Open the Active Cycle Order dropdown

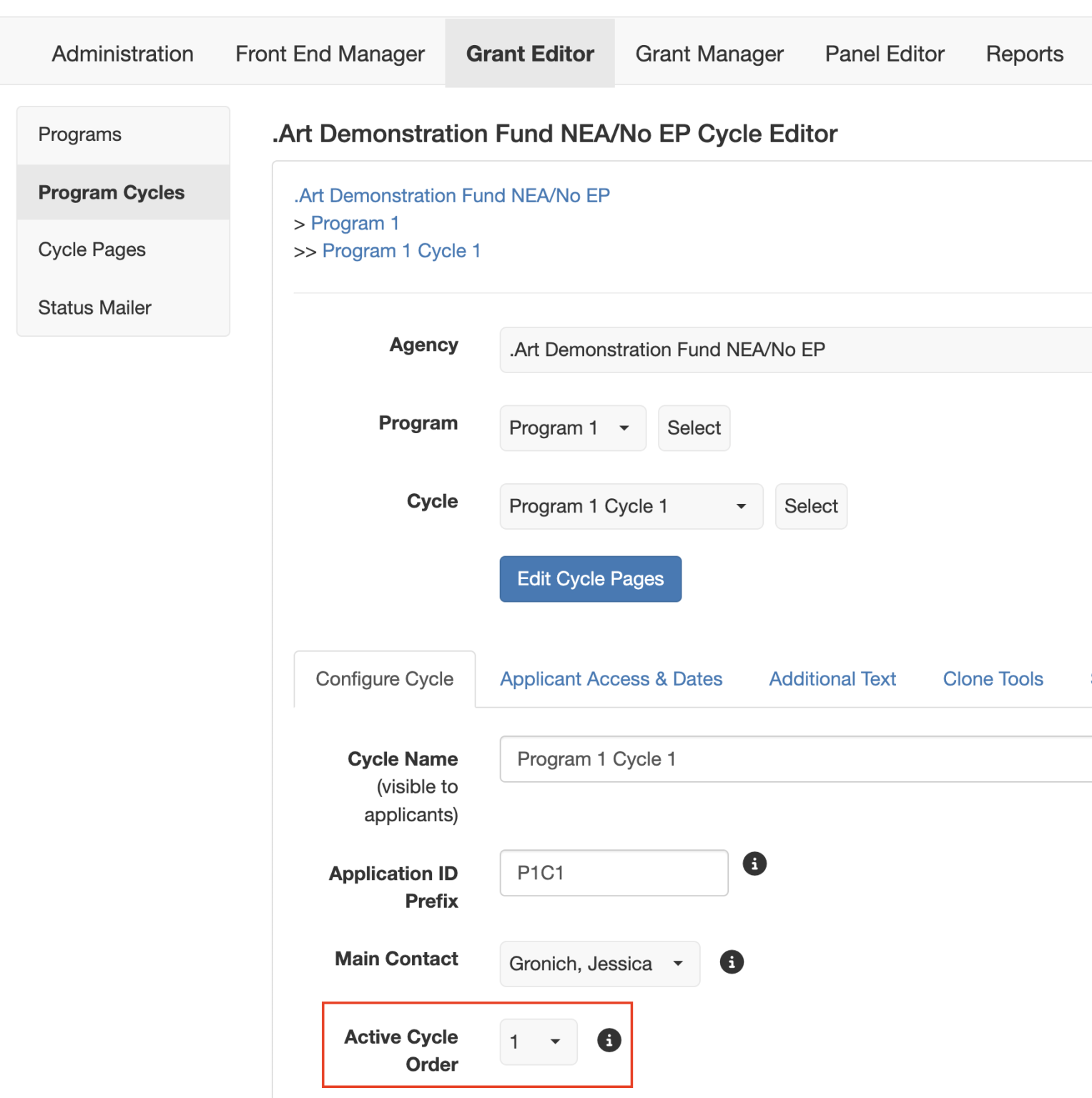(538, 1042)
